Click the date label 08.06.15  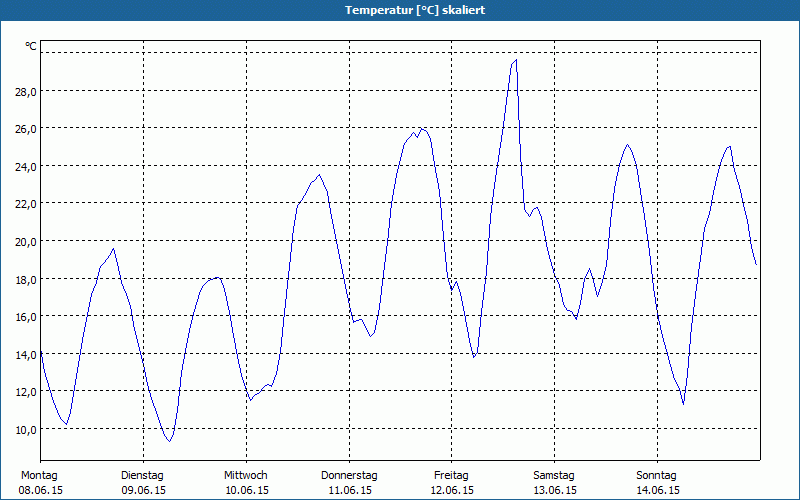point(41,491)
